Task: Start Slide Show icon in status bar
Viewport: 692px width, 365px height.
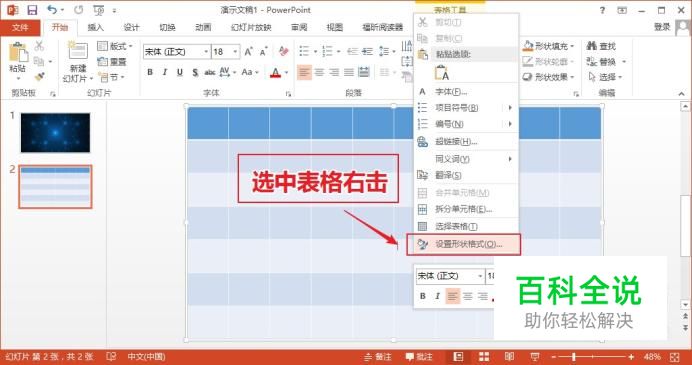Action: [534, 357]
